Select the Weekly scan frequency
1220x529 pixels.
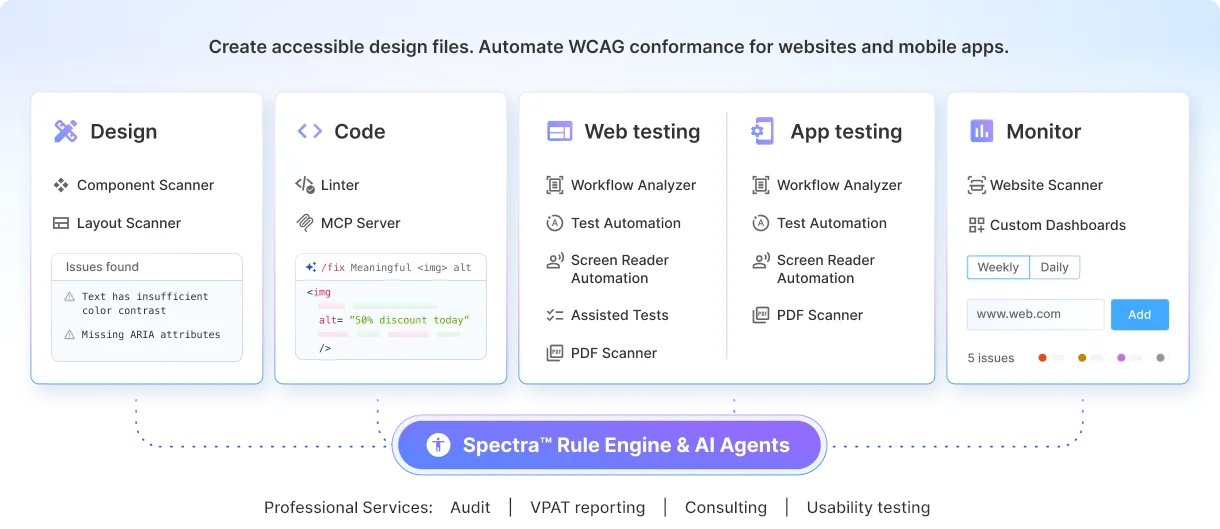coord(998,267)
